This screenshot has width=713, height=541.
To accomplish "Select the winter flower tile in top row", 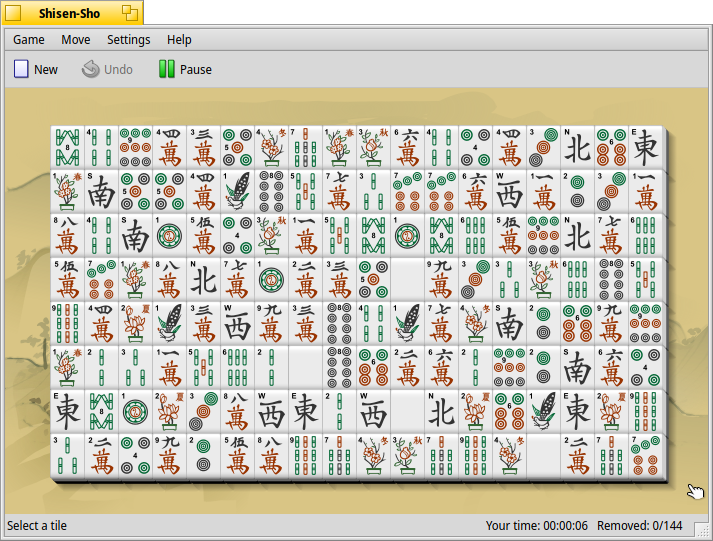I will [271, 147].
